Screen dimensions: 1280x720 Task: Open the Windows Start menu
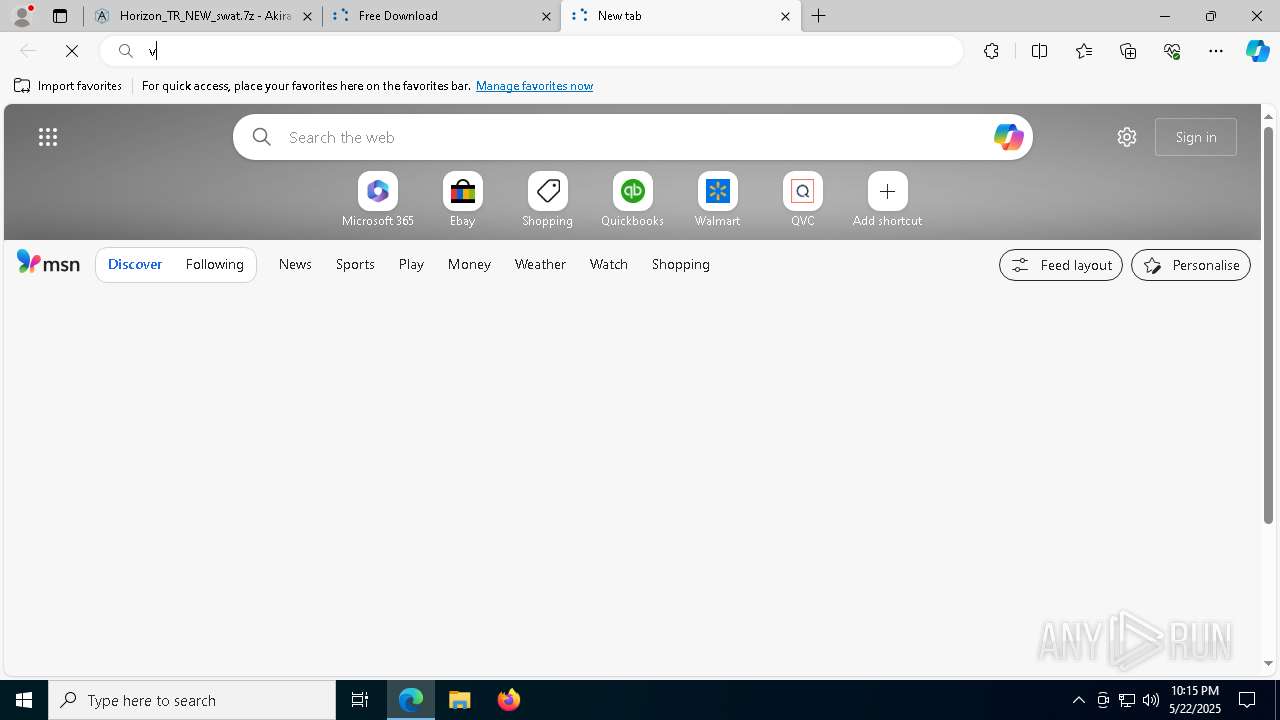24,700
